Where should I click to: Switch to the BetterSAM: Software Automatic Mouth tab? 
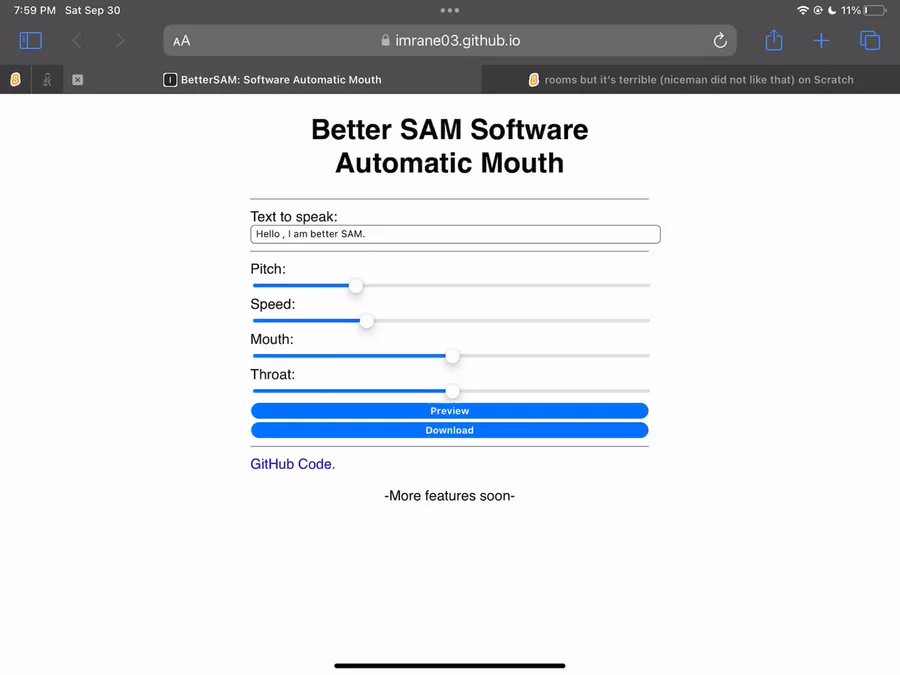click(x=272, y=80)
